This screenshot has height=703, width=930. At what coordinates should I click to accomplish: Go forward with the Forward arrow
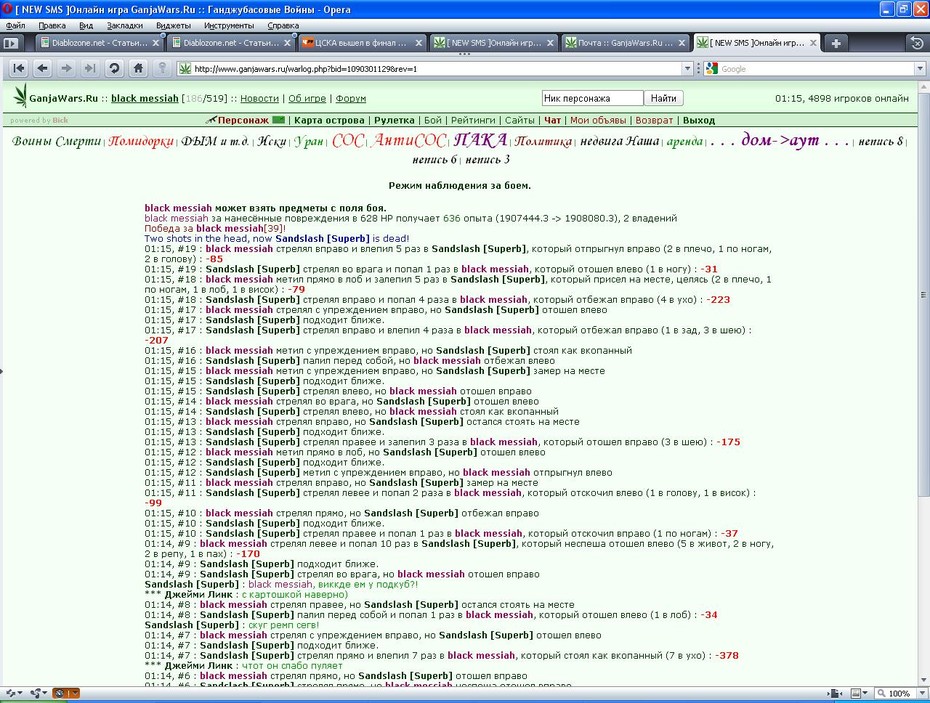[66, 68]
